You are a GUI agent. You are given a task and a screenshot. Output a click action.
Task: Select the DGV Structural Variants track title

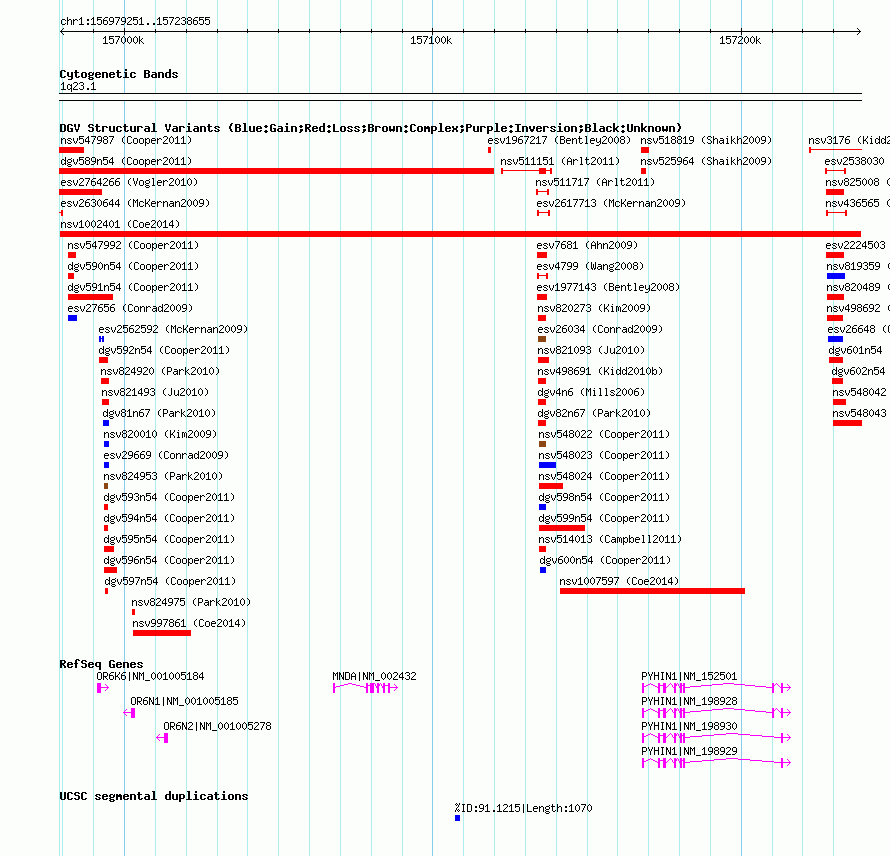[370, 128]
